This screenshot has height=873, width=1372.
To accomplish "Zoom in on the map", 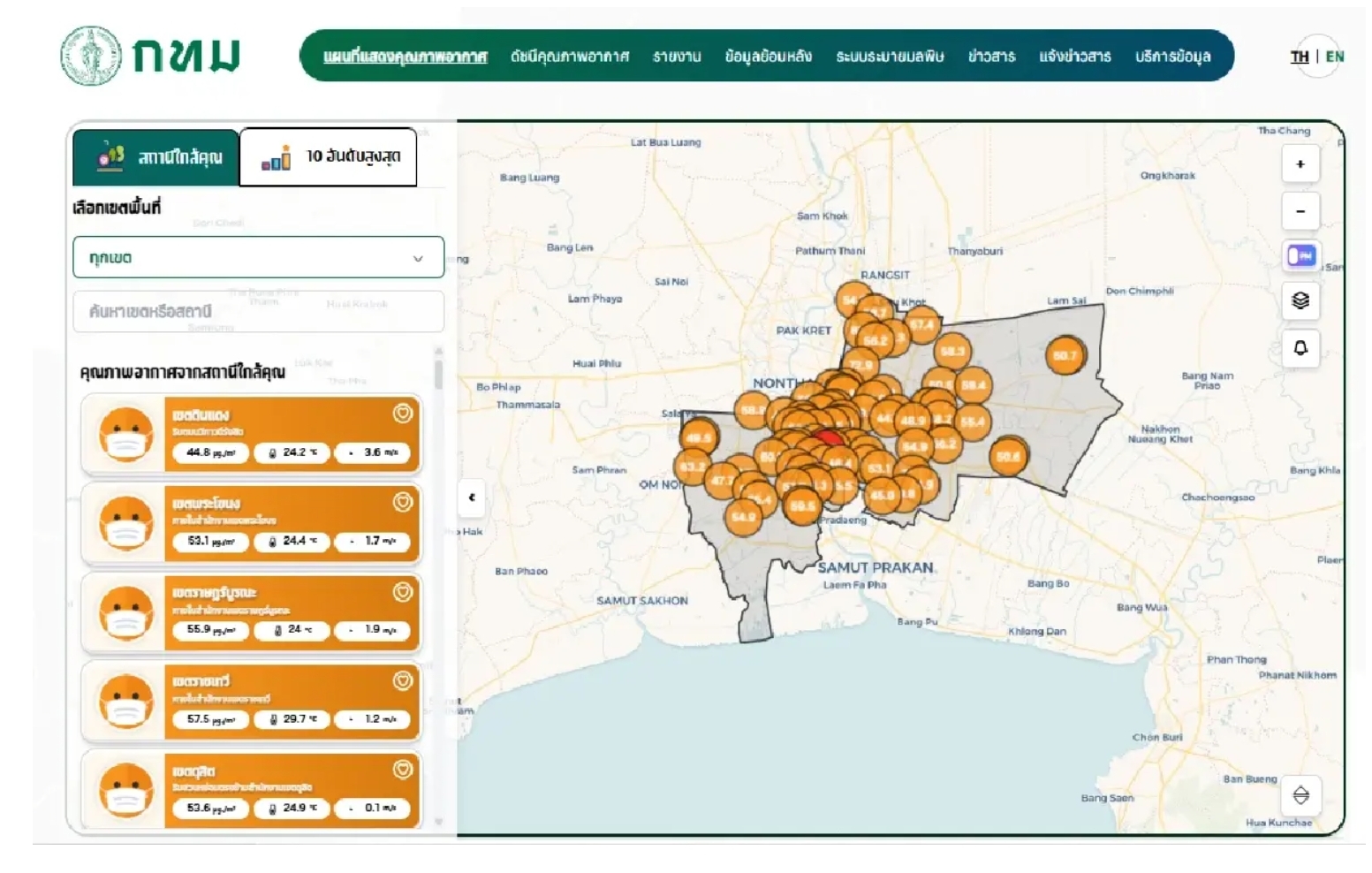I will click(x=1300, y=164).
